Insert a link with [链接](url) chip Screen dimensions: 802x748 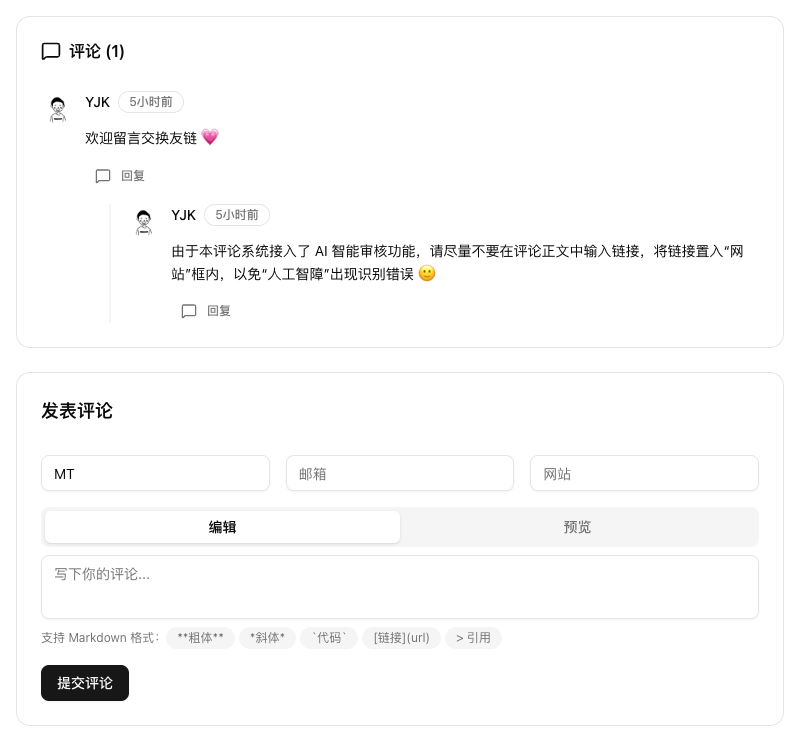pos(401,638)
